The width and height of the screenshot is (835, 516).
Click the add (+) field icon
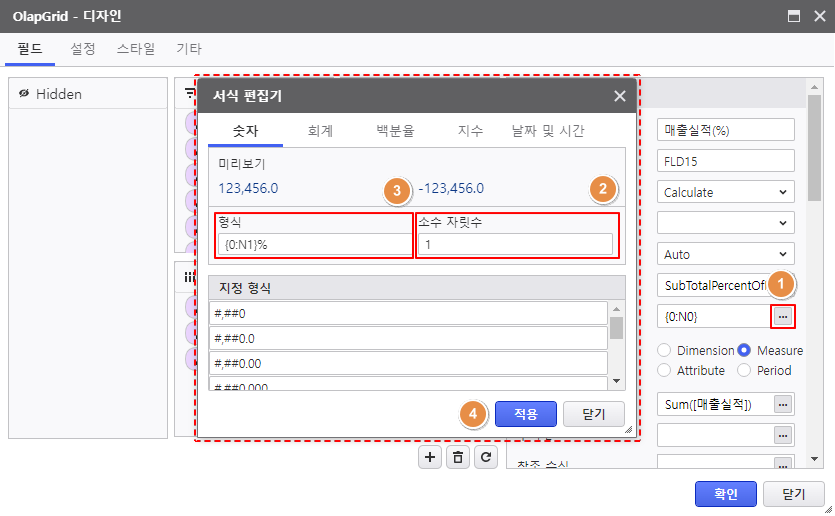pyautogui.click(x=430, y=457)
